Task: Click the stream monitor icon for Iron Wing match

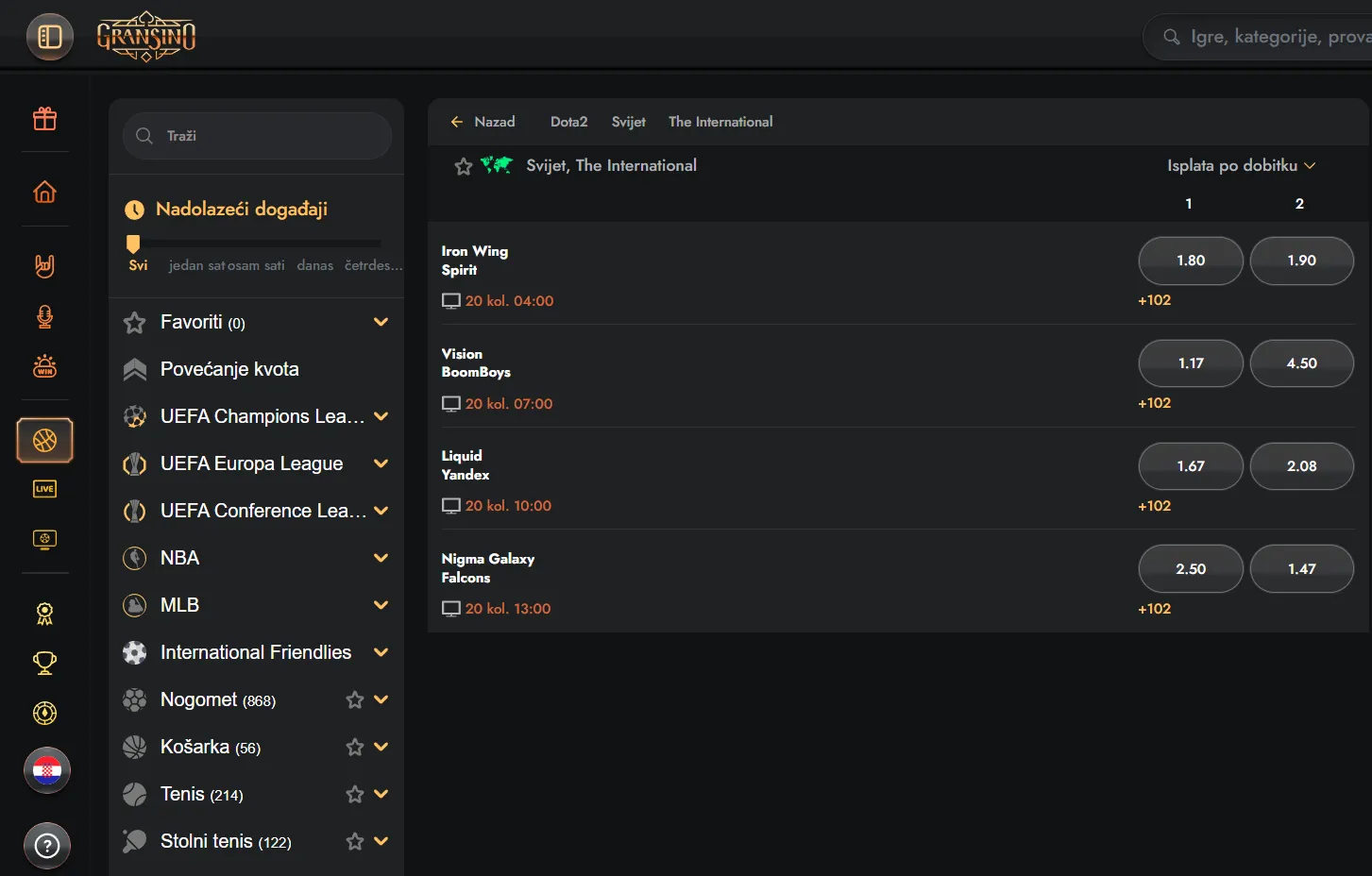Action: coord(451,301)
